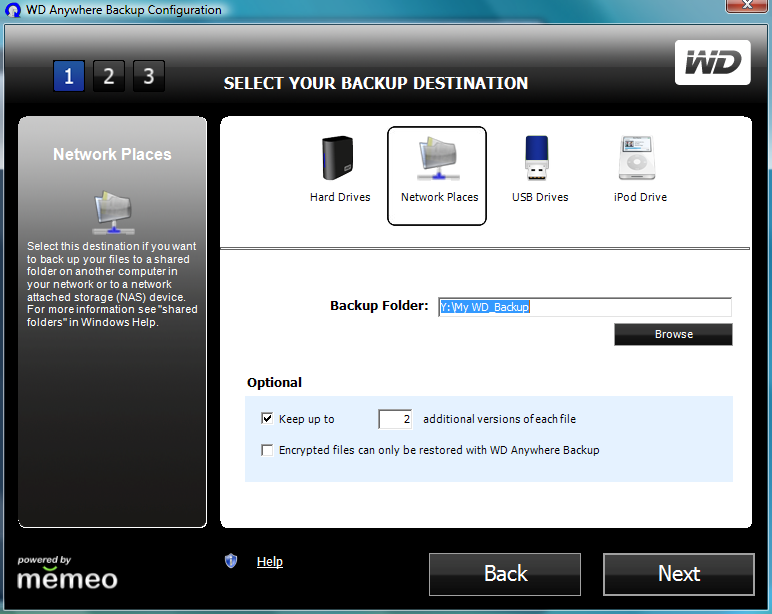The image size is (772, 614).
Task: Go to step 3 of the wizard
Action: coord(149,76)
